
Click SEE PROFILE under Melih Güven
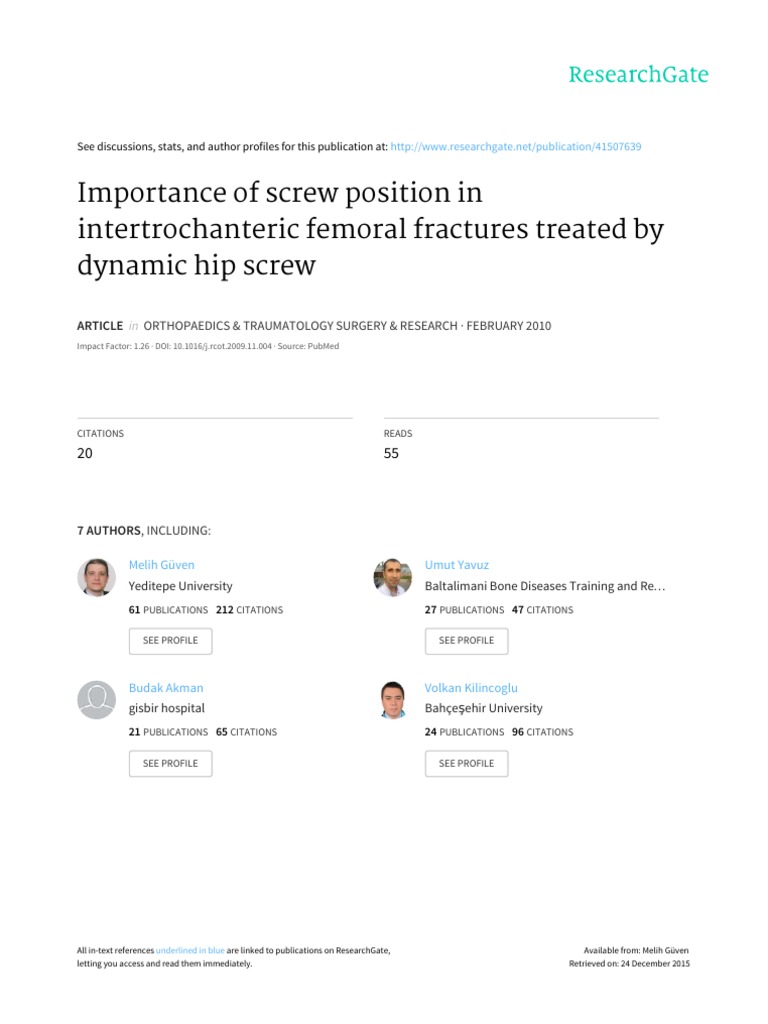170,641
